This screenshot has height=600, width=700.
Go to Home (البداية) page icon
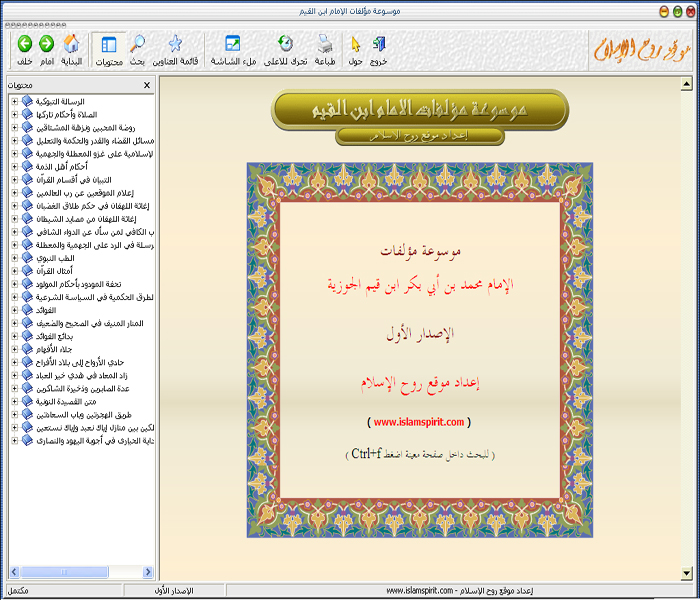pos(72,44)
